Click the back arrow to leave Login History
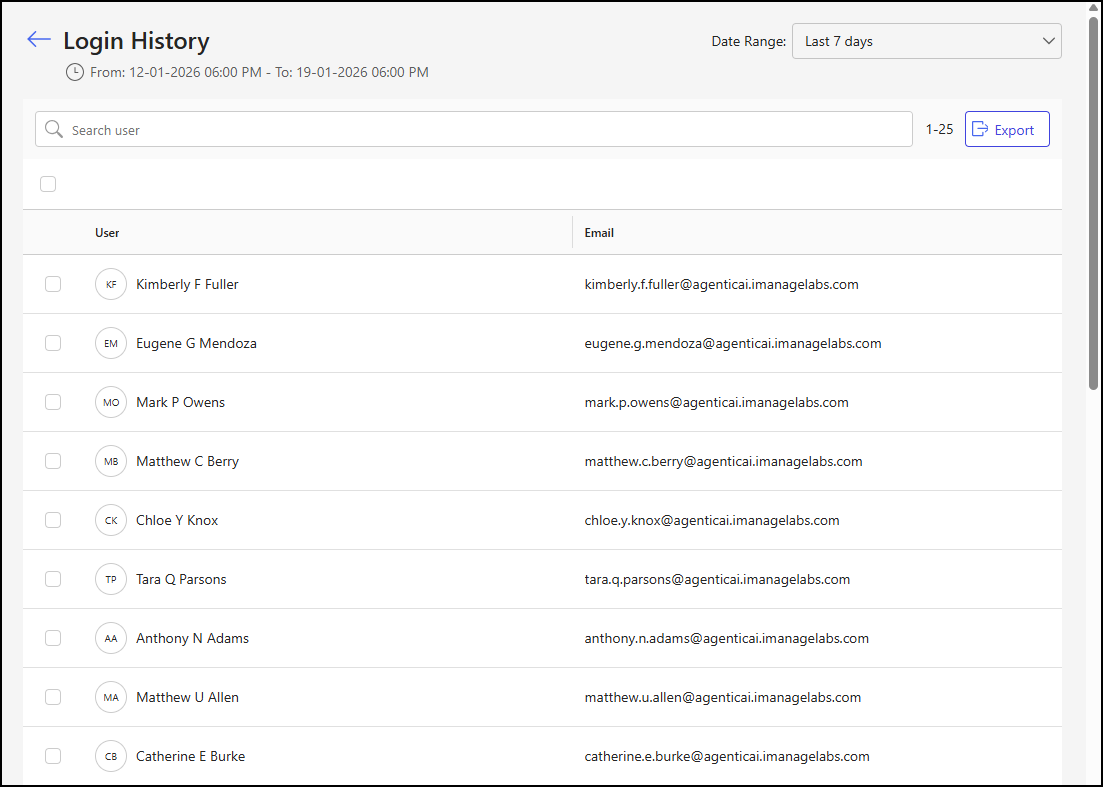The width and height of the screenshot is (1103, 787). click(38, 39)
